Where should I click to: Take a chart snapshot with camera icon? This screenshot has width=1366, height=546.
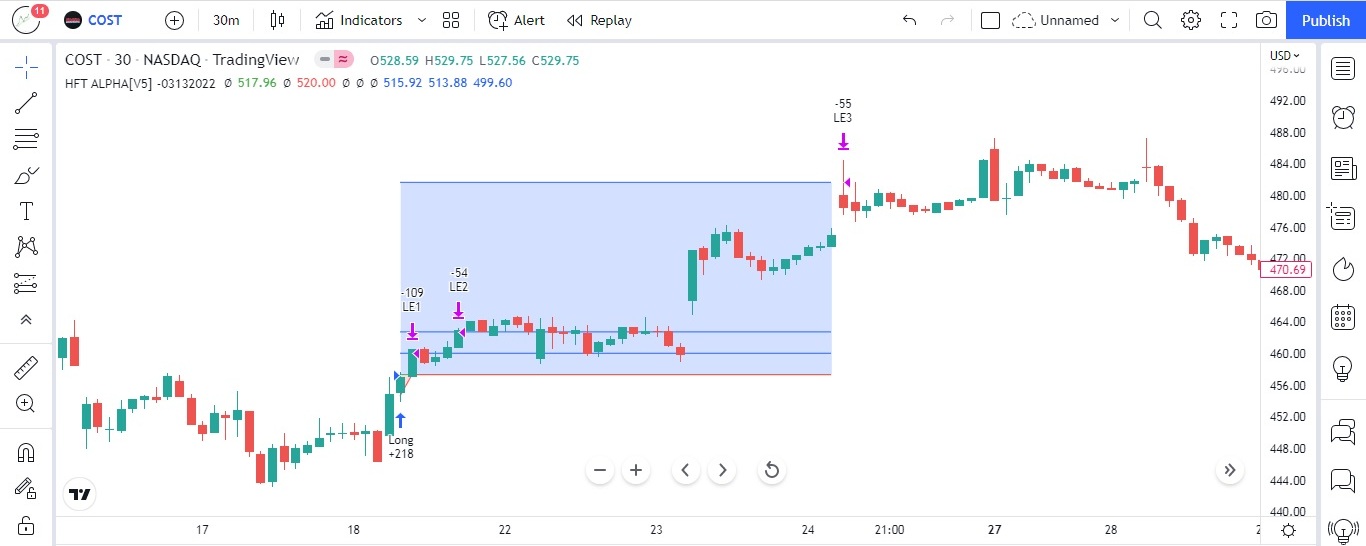pos(1266,20)
